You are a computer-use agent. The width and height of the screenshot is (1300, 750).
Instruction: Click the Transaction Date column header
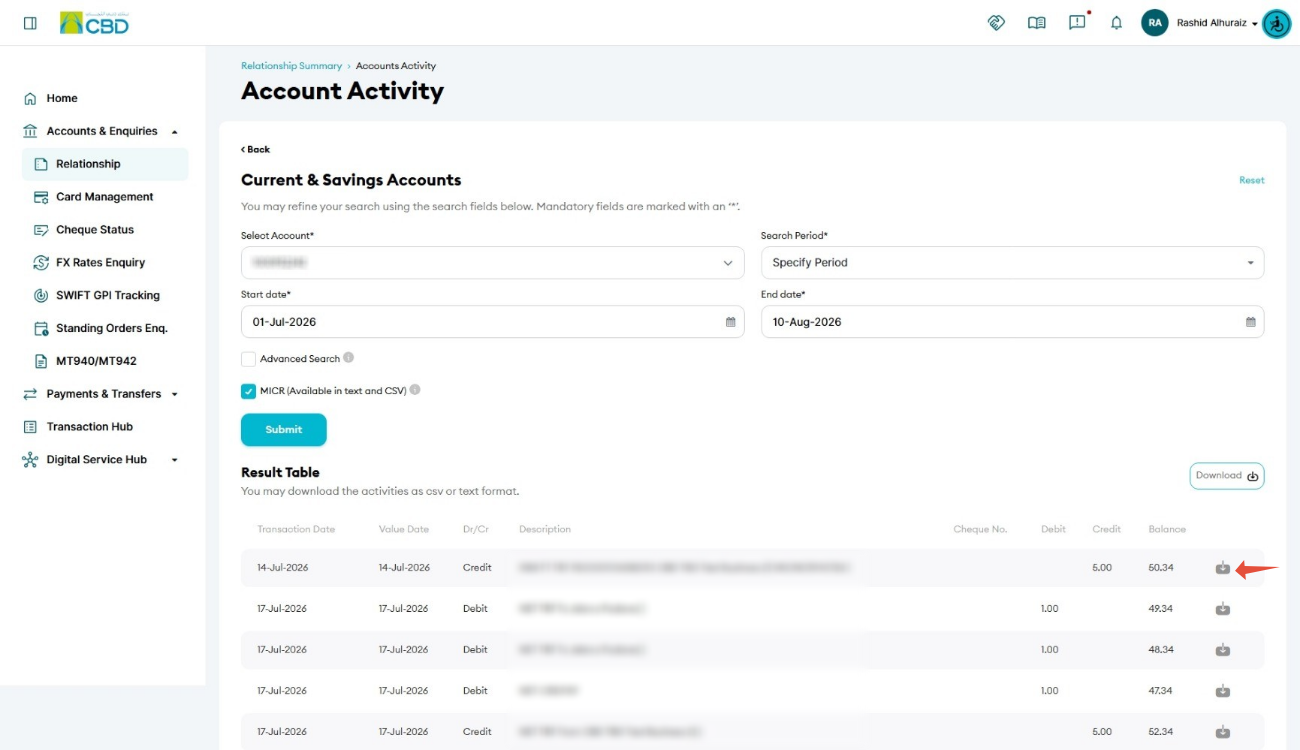point(296,529)
